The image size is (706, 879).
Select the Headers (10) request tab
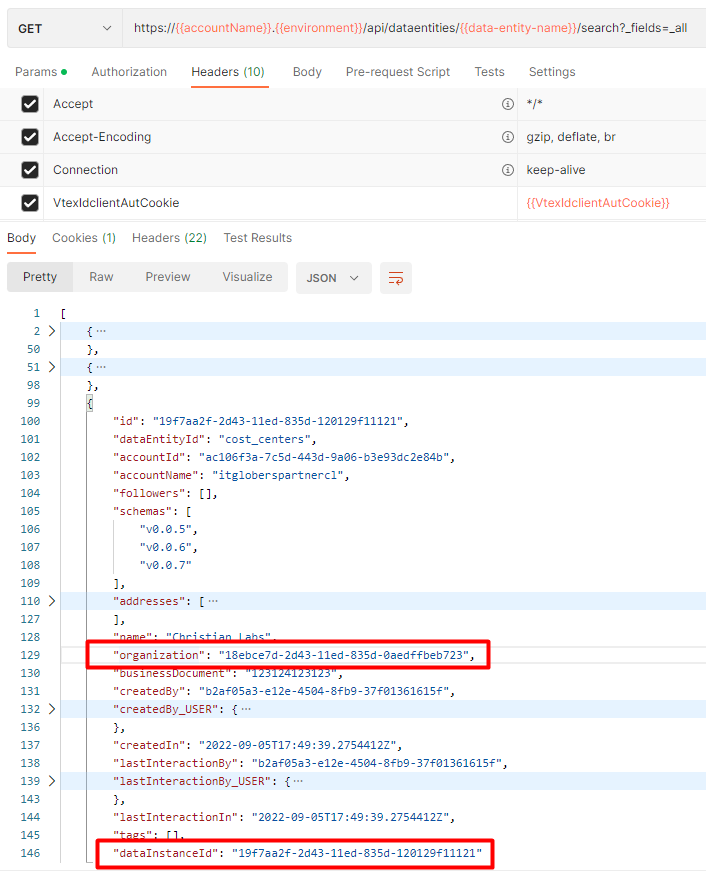(228, 72)
